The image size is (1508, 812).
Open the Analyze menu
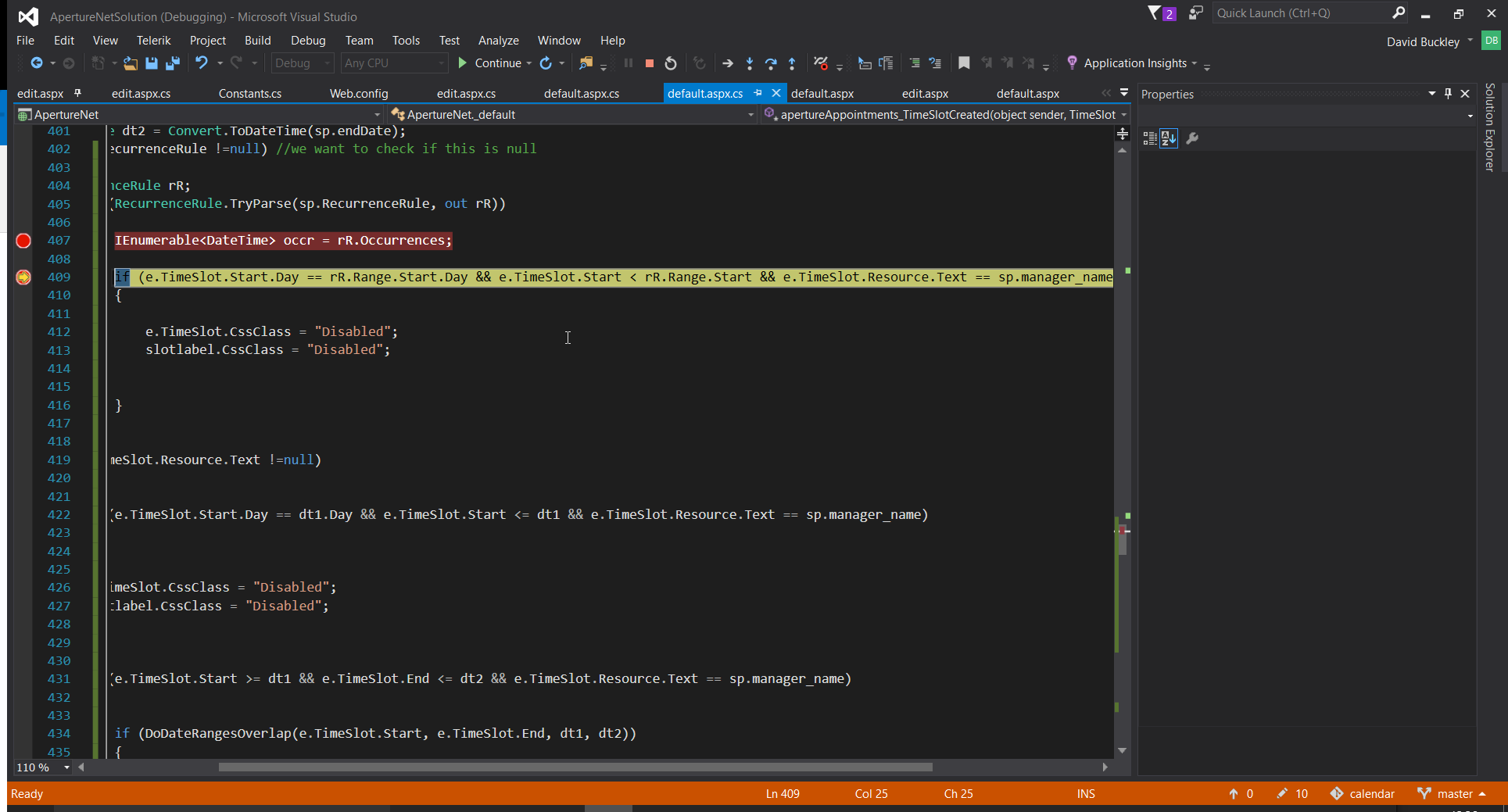point(498,41)
